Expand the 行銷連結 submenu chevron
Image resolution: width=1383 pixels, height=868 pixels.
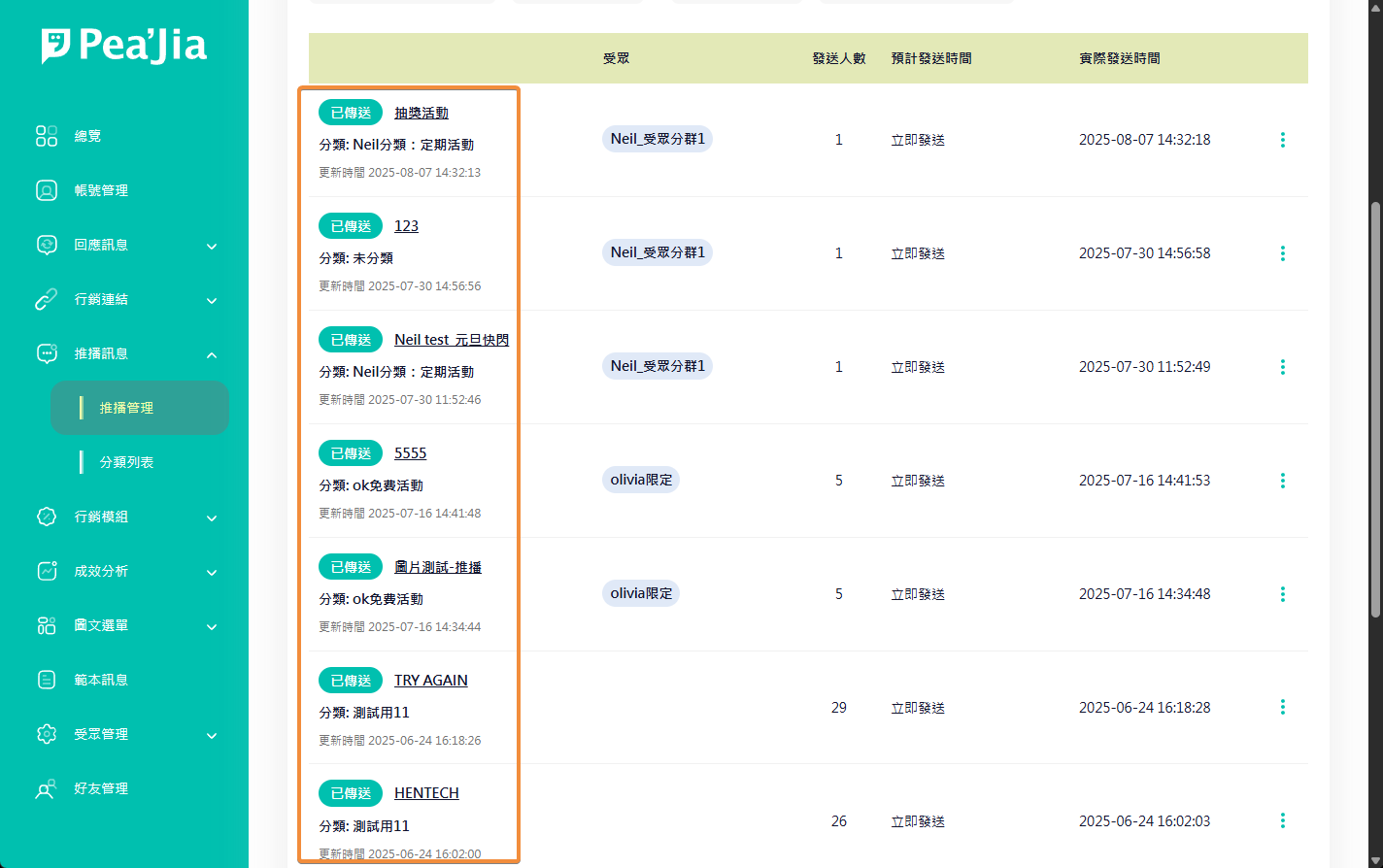pos(212,300)
